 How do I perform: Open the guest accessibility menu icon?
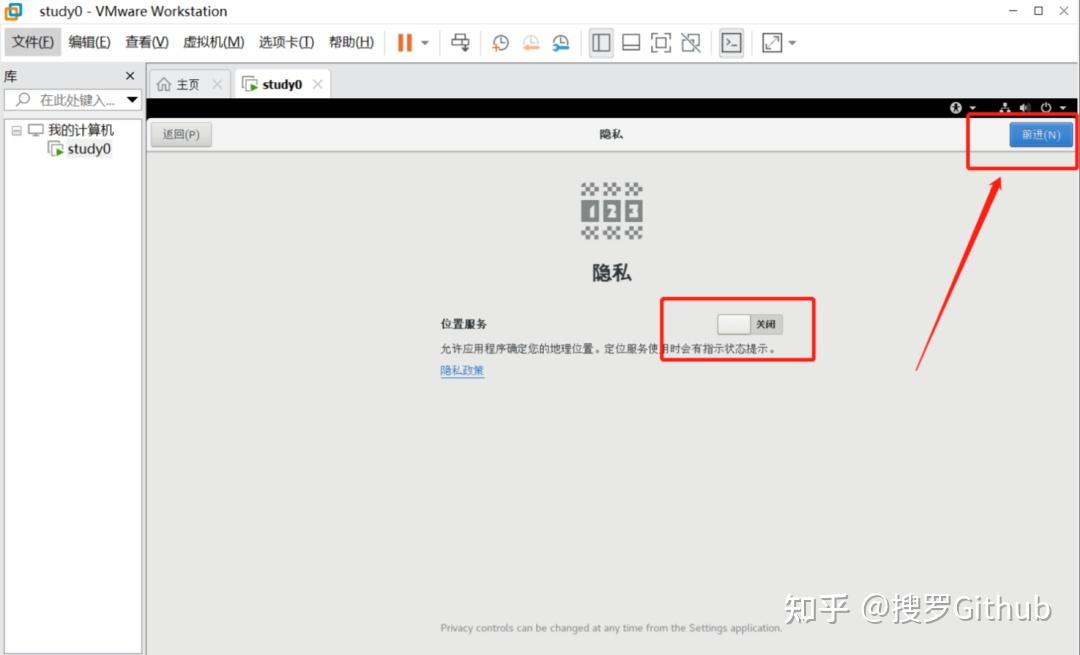tap(956, 107)
